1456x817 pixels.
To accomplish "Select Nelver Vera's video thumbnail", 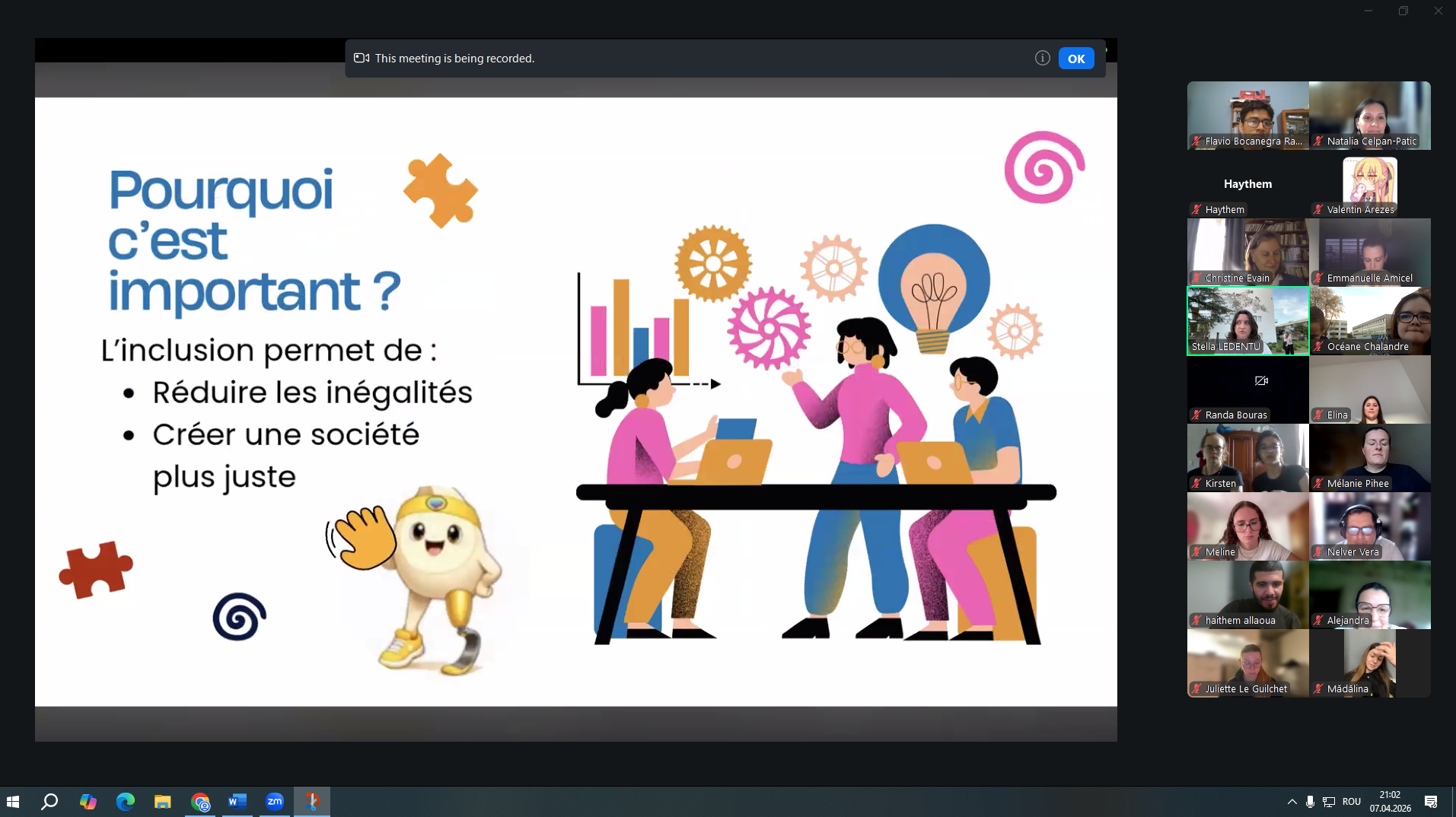I will [1369, 526].
